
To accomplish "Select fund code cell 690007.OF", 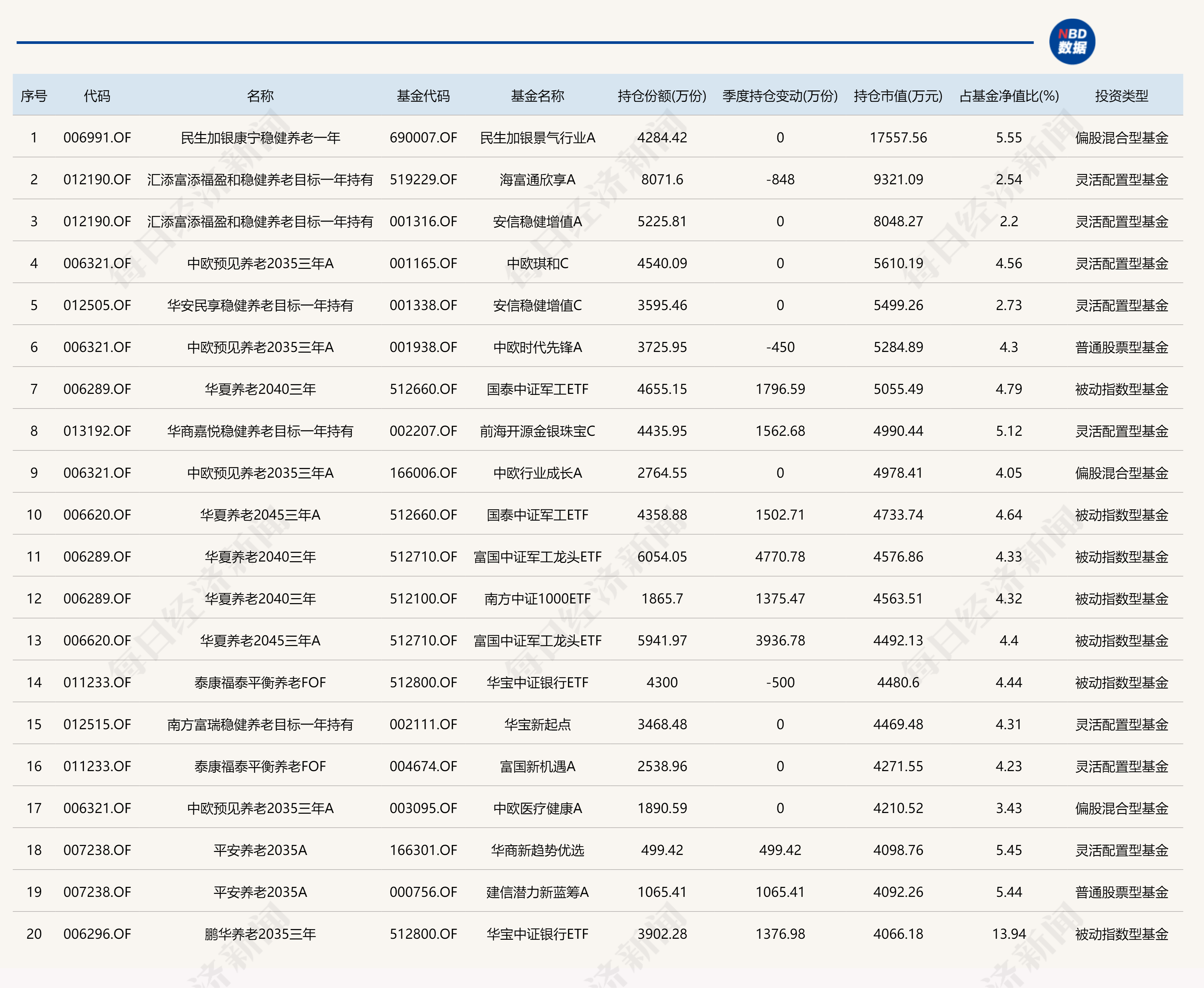I will point(423,138).
